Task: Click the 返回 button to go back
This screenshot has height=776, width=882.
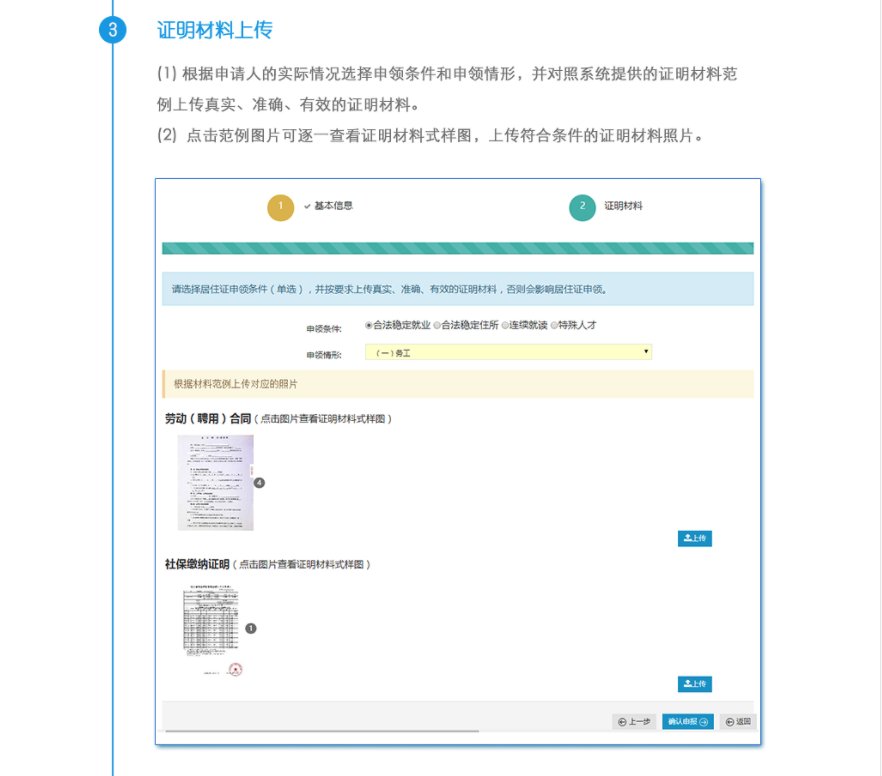Action: click(737, 721)
